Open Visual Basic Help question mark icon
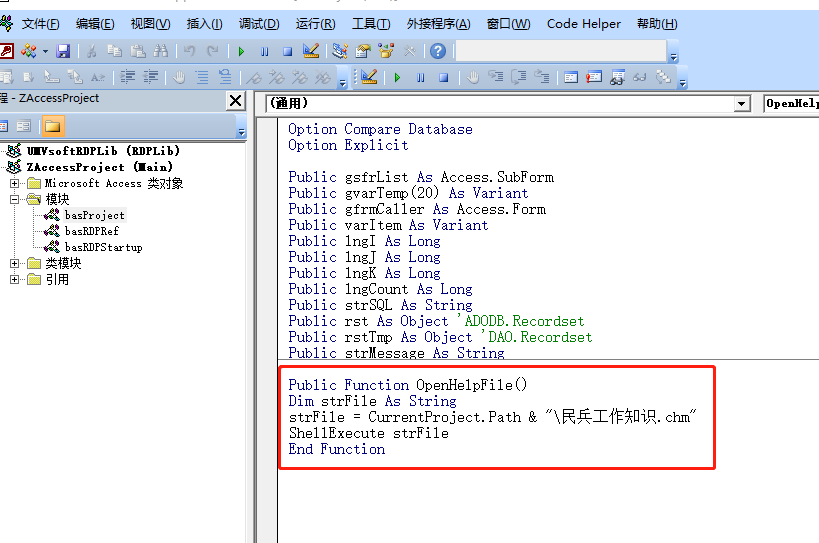This screenshot has width=819, height=543. (438, 51)
